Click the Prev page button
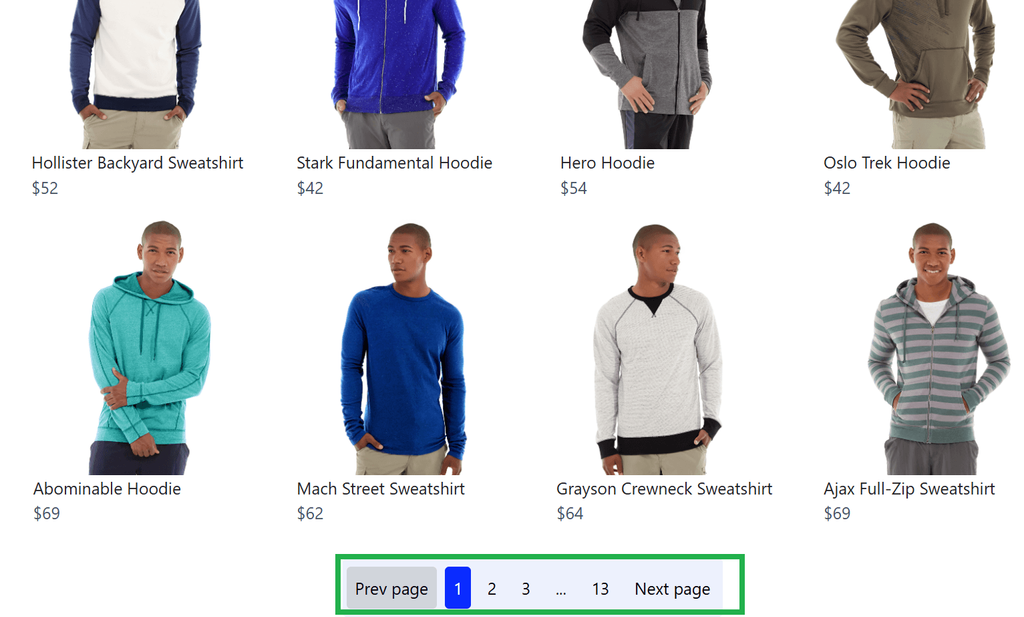Viewport: 1024px width, 617px height. pos(391,588)
